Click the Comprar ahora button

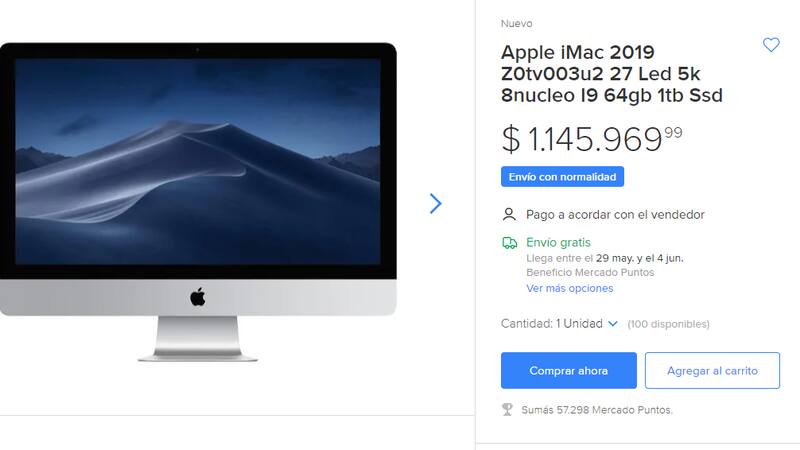tap(568, 370)
